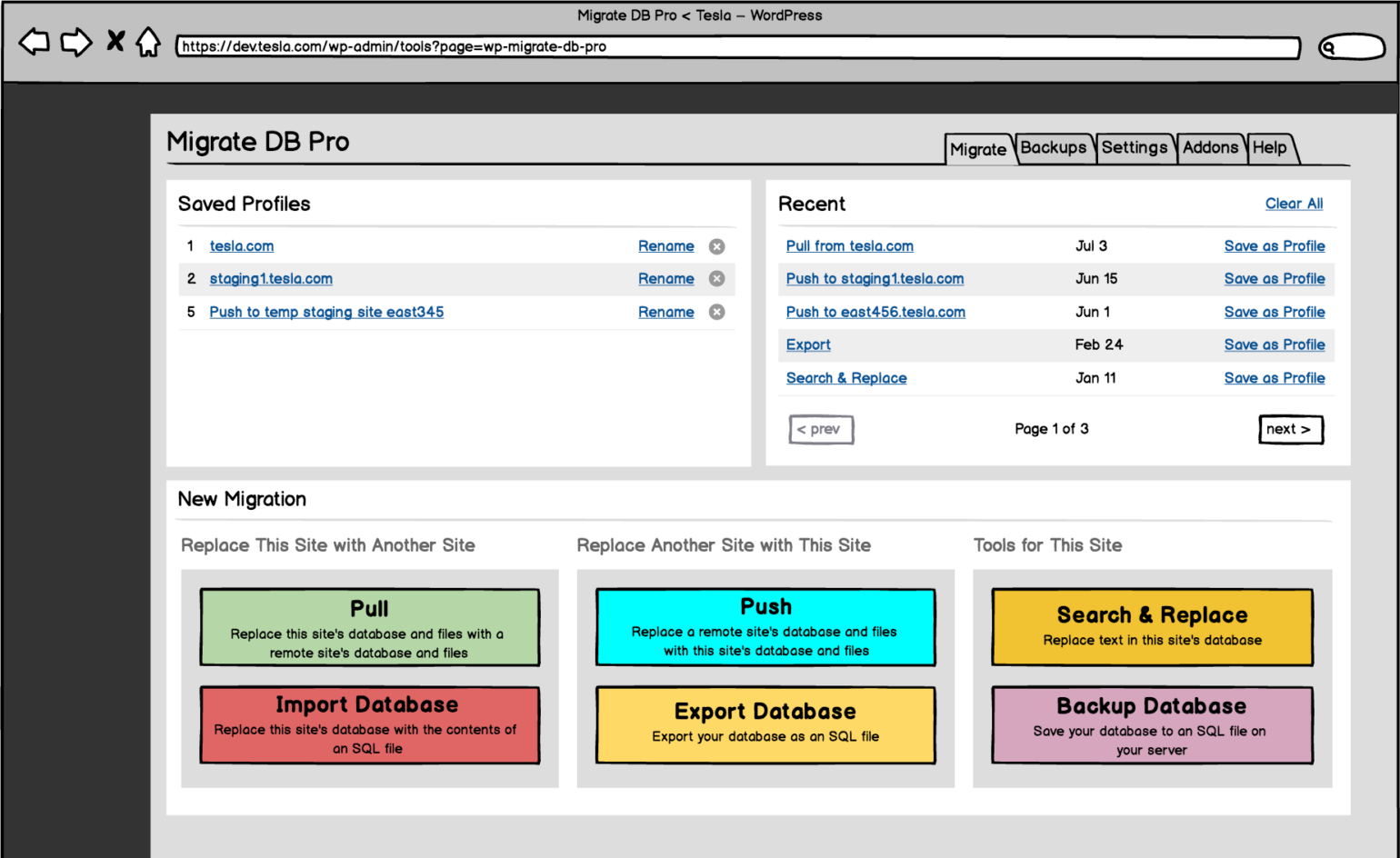This screenshot has height=858, width=1400.
Task: Open recent Search & Replace entry
Action: pyautogui.click(x=846, y=378)
